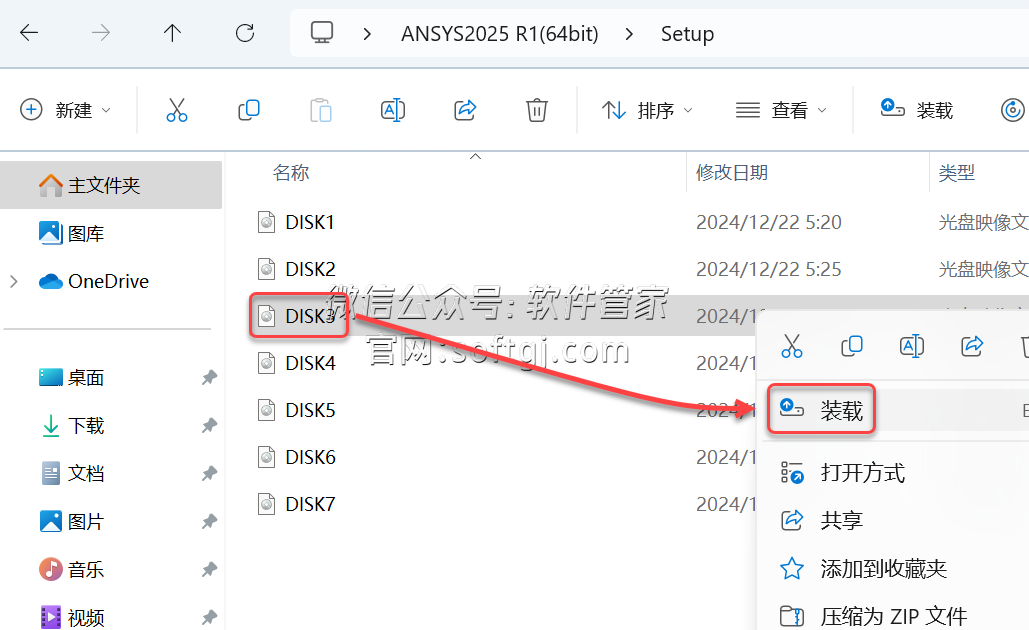Open the 排序 sort dropdown
The height and width of the screenshot is (630, 1029).
point(647,110)
